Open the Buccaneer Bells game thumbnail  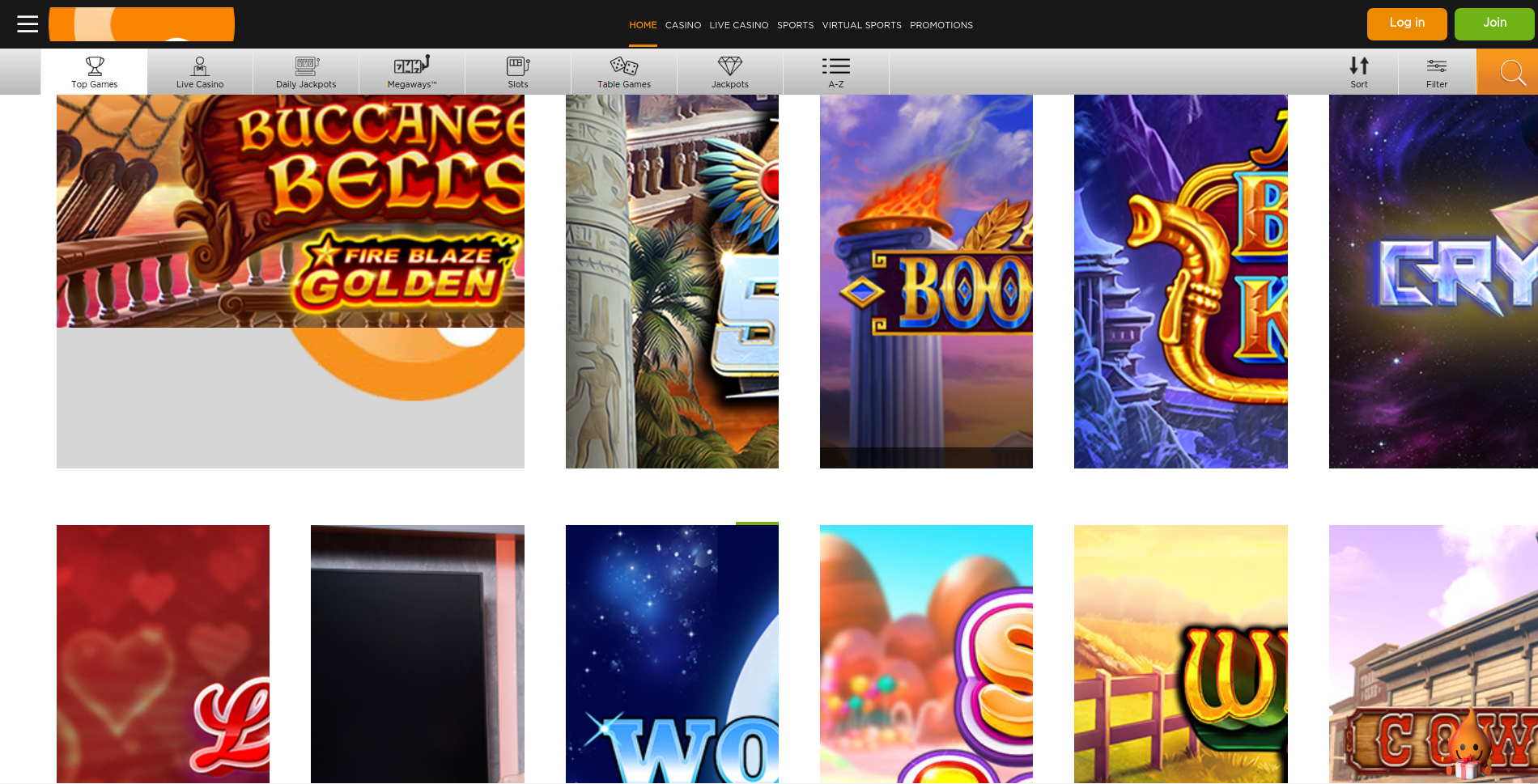click(291, 211)
